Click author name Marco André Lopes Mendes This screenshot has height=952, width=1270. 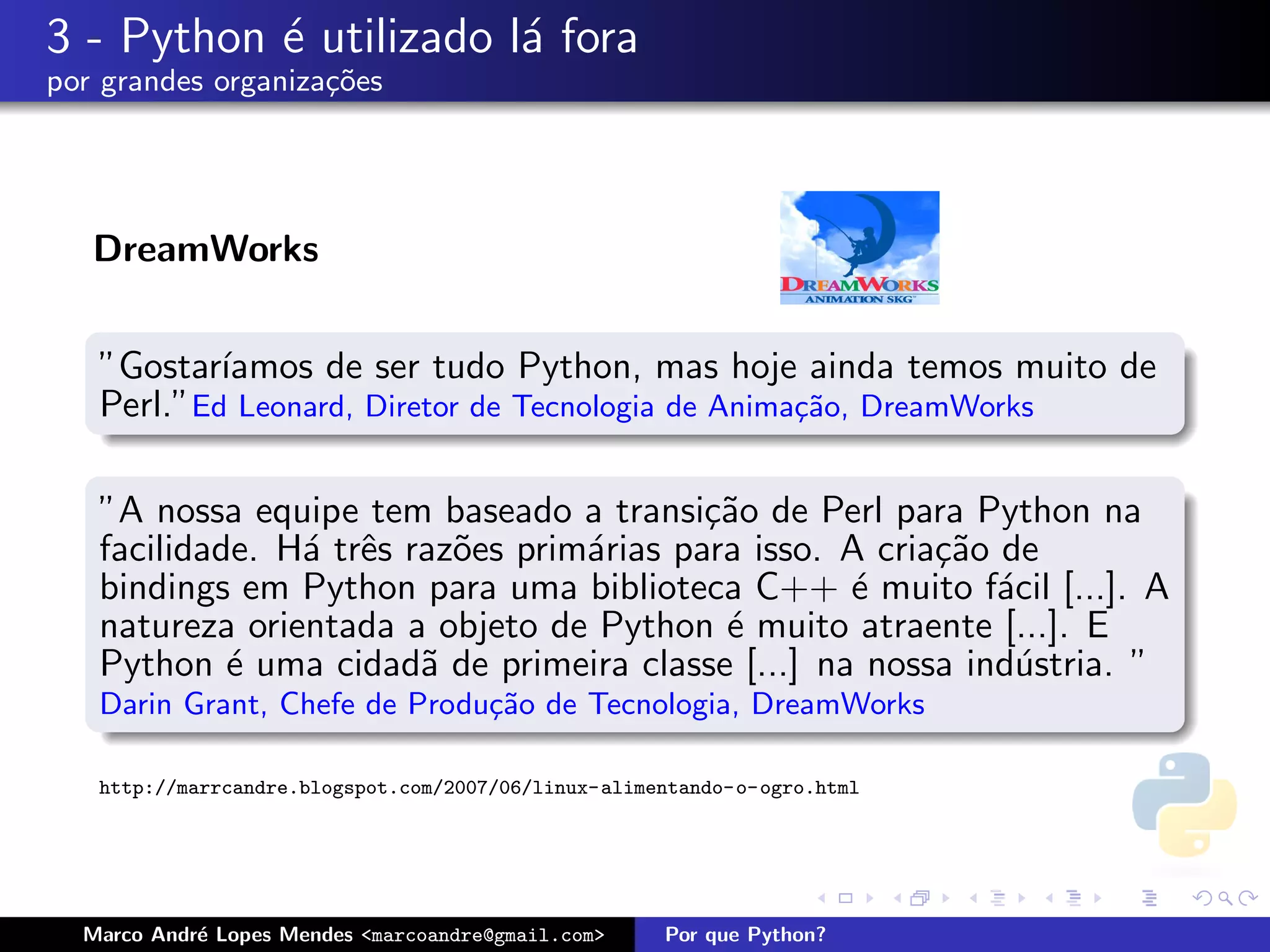[218, 935]
